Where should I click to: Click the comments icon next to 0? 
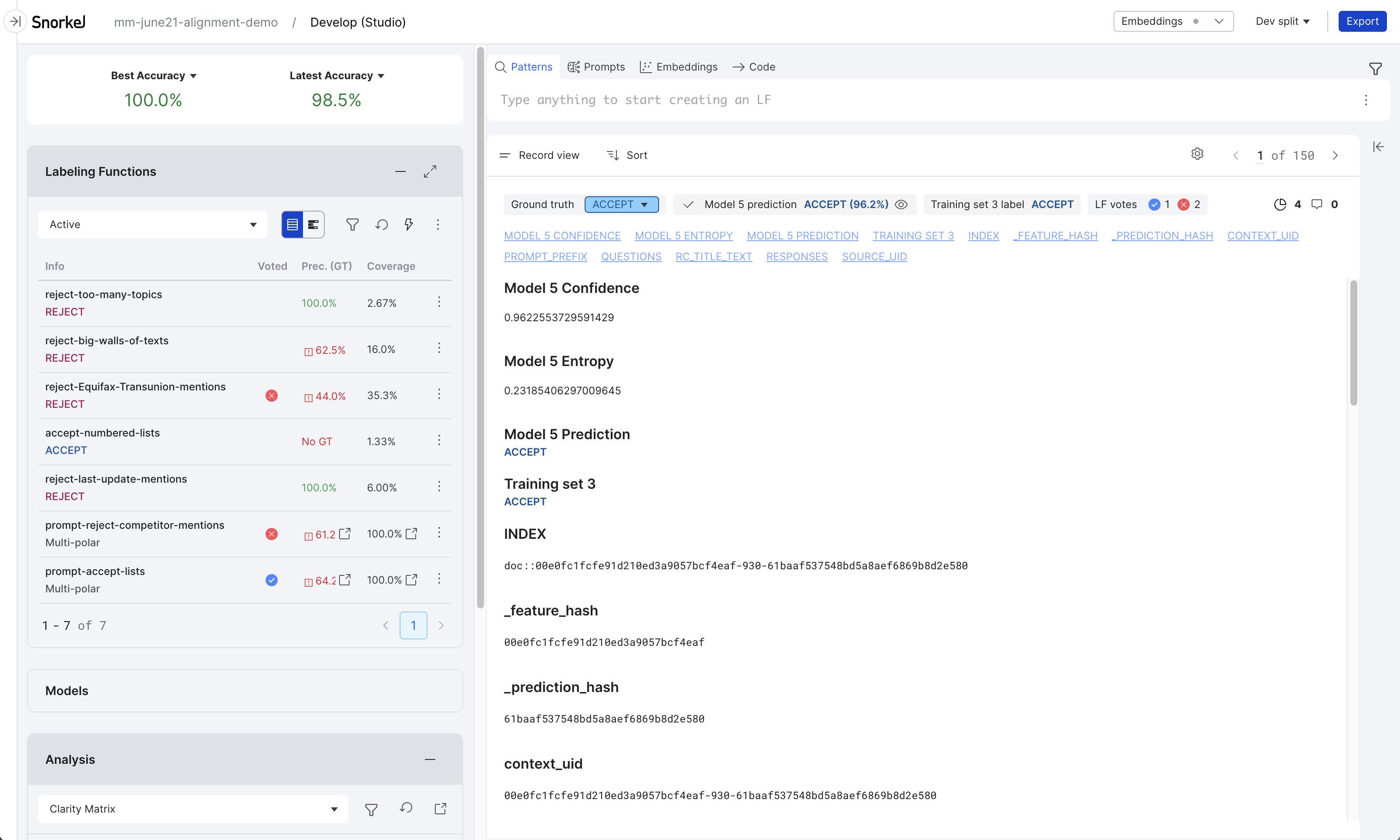[1317, 204]
